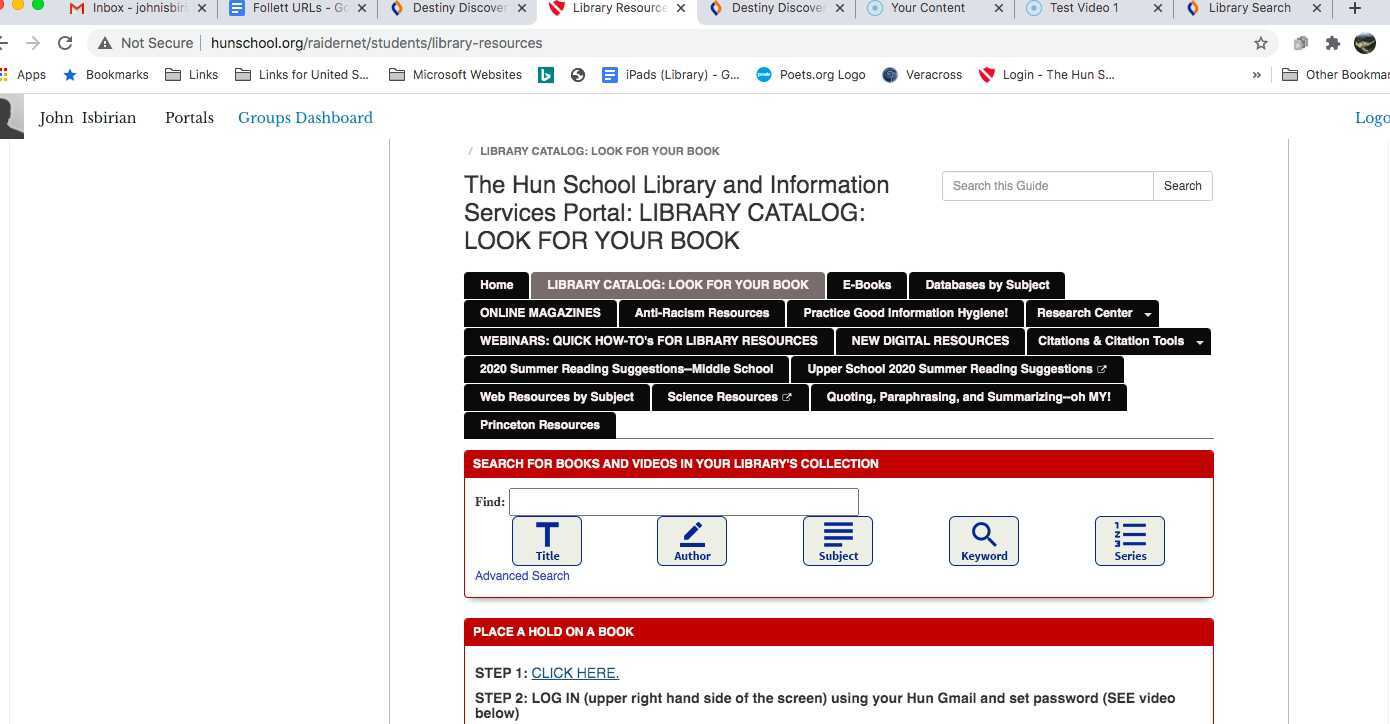The width and height of the screenshot is (1390, 724).
Task: Click the browser address bar URL
Action: [376, 43]
